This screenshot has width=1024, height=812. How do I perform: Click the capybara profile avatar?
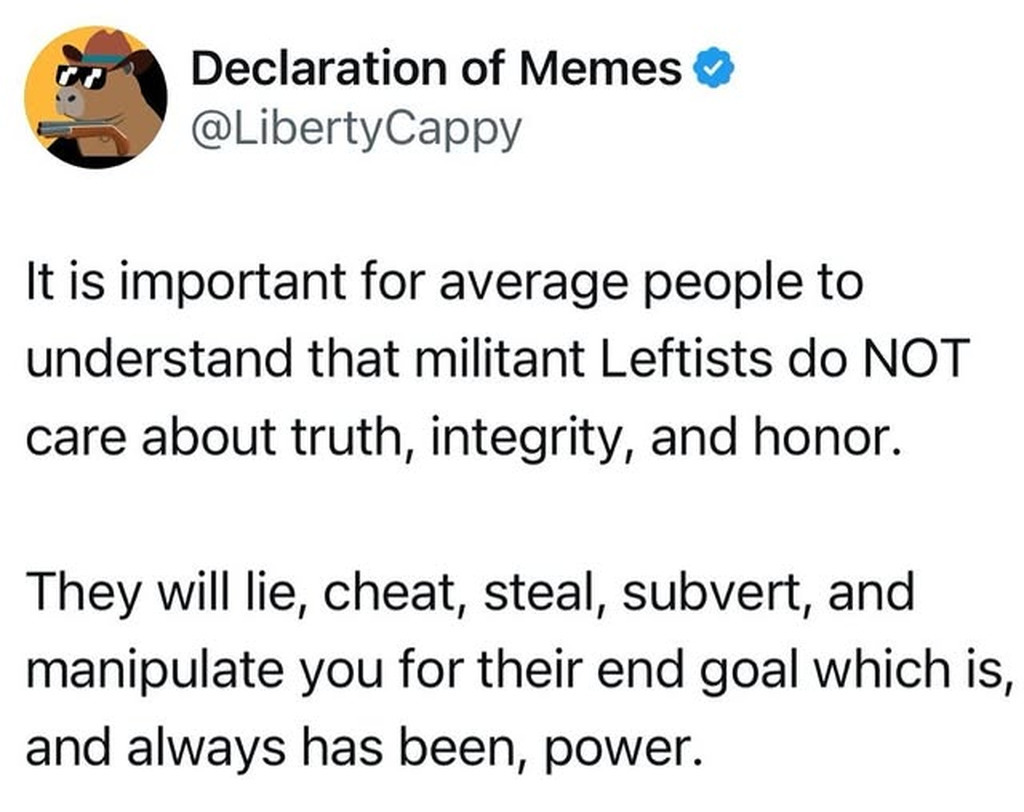tap(96, 96)
